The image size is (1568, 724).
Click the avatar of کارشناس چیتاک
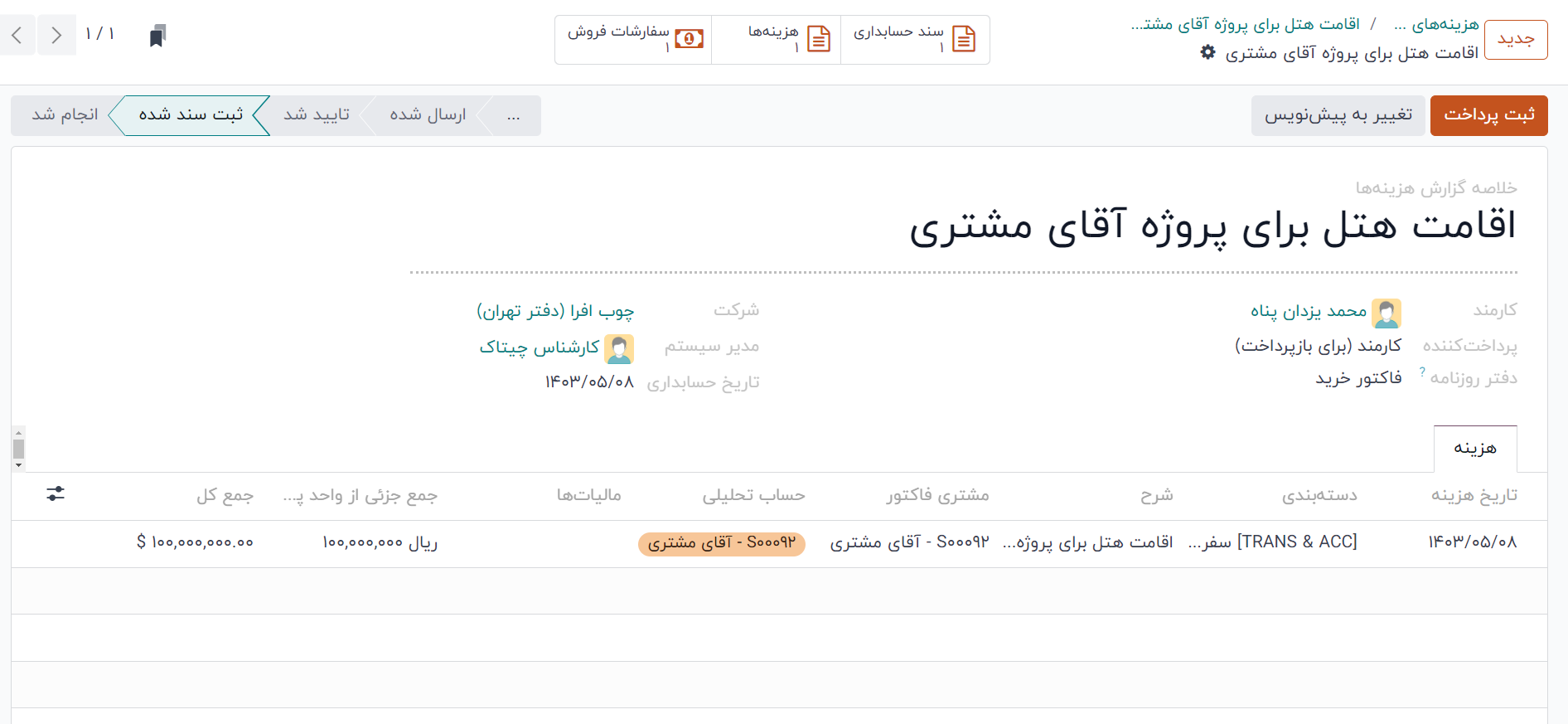(x=619, y=349)
